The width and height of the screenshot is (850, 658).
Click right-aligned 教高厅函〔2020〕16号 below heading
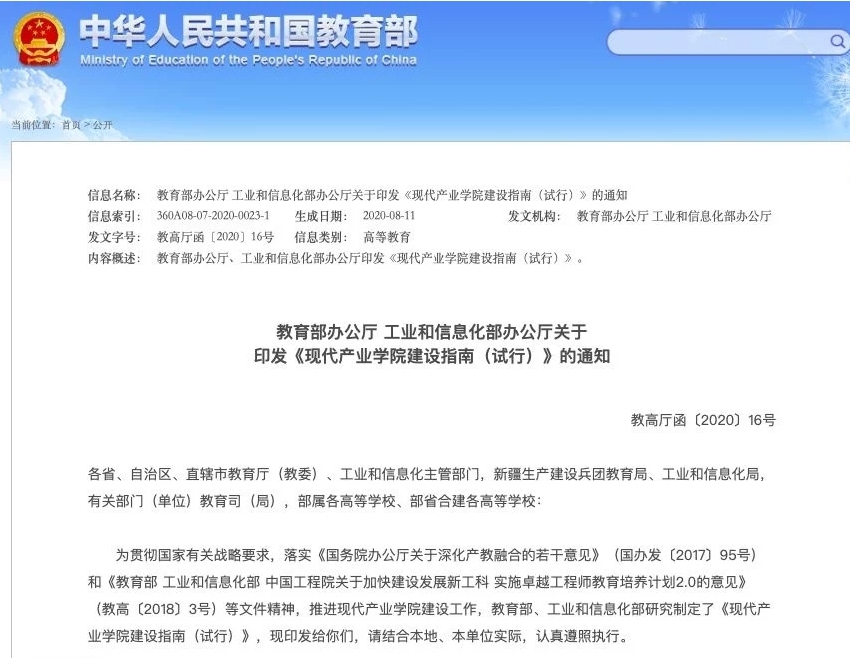tap(703, 420)
